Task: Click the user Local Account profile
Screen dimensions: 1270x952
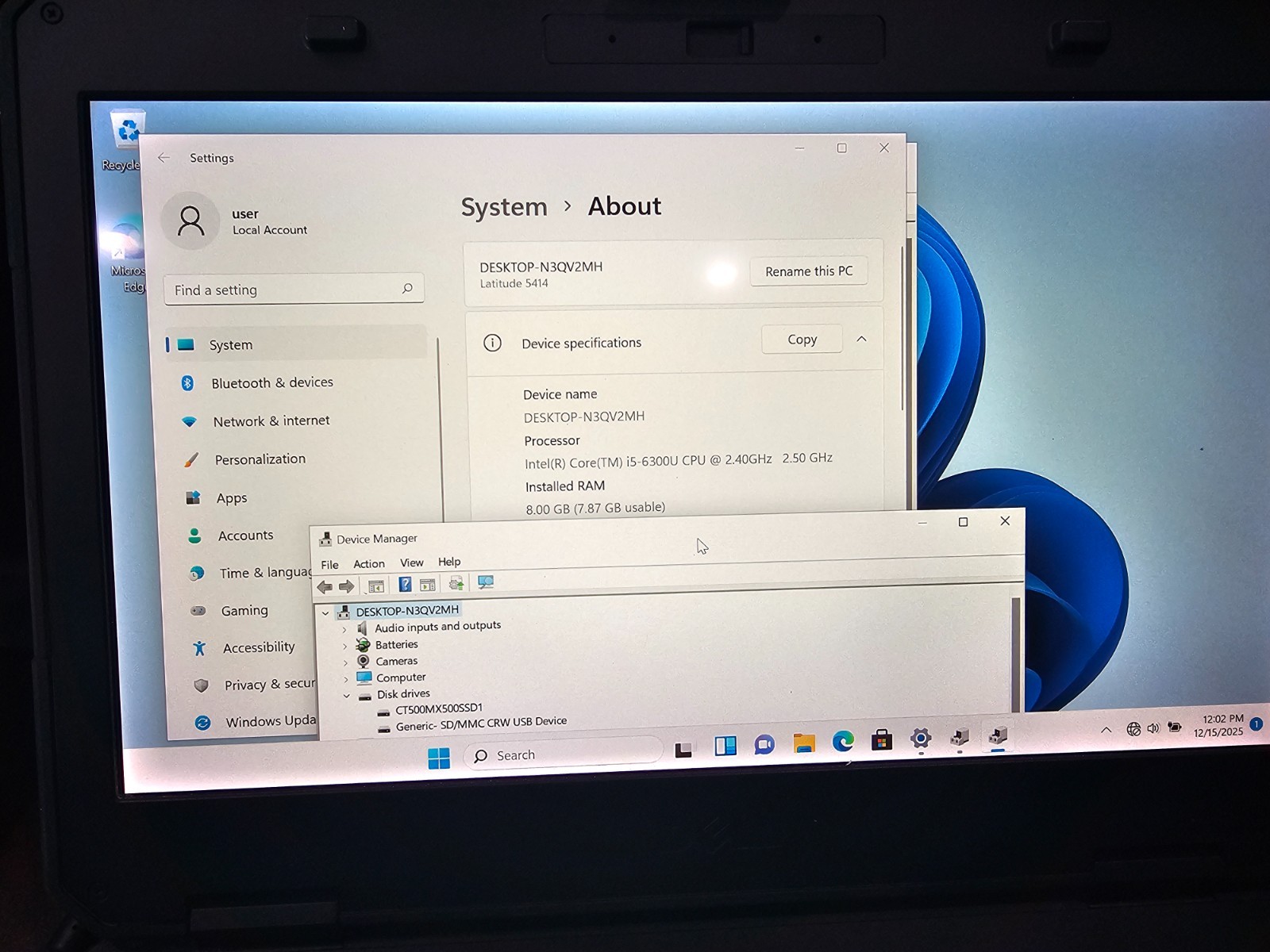Action: pos(235,221)
